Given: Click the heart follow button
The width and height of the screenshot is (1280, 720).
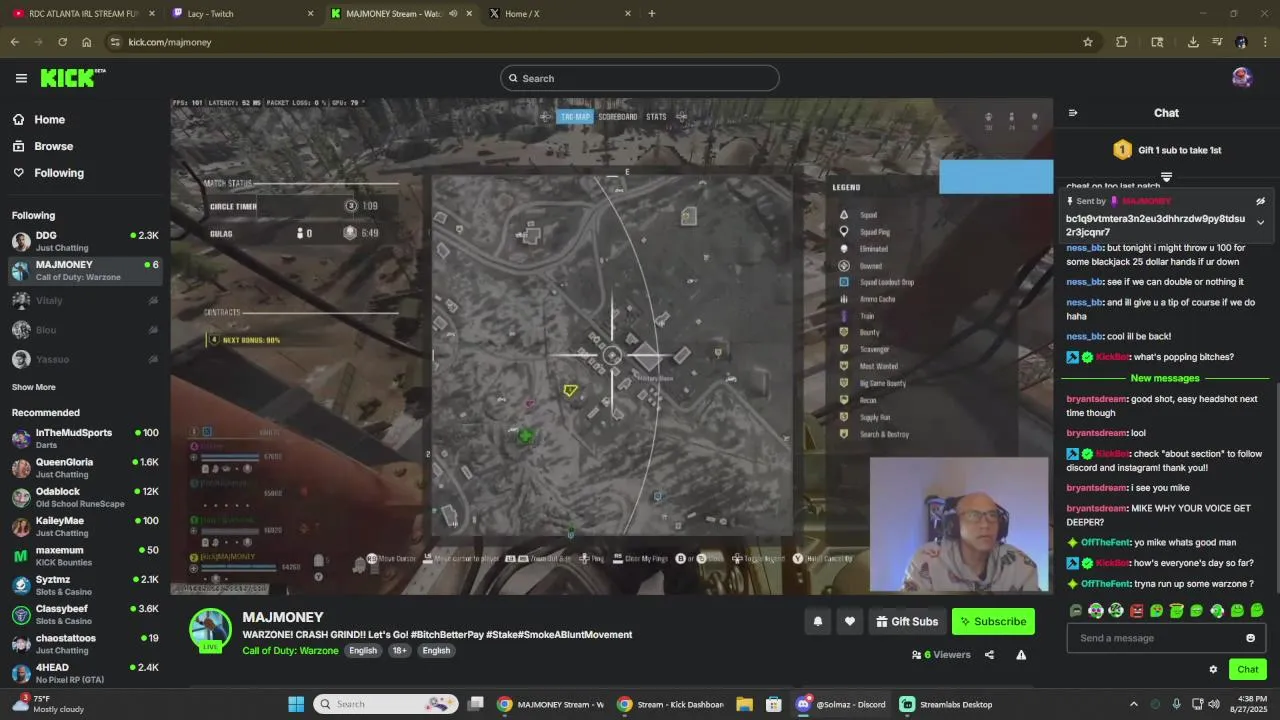Looking at the screenshot, I should [849, 621].
